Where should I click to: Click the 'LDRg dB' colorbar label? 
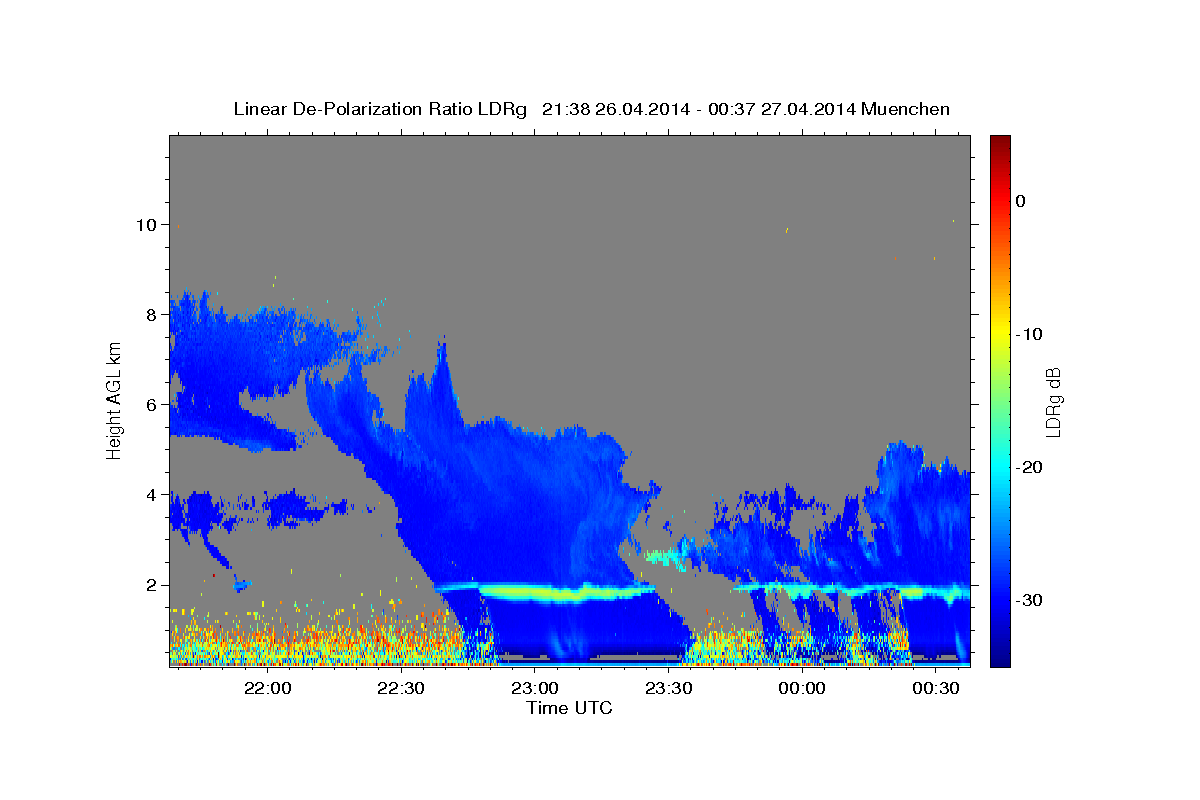(1052, 402)
